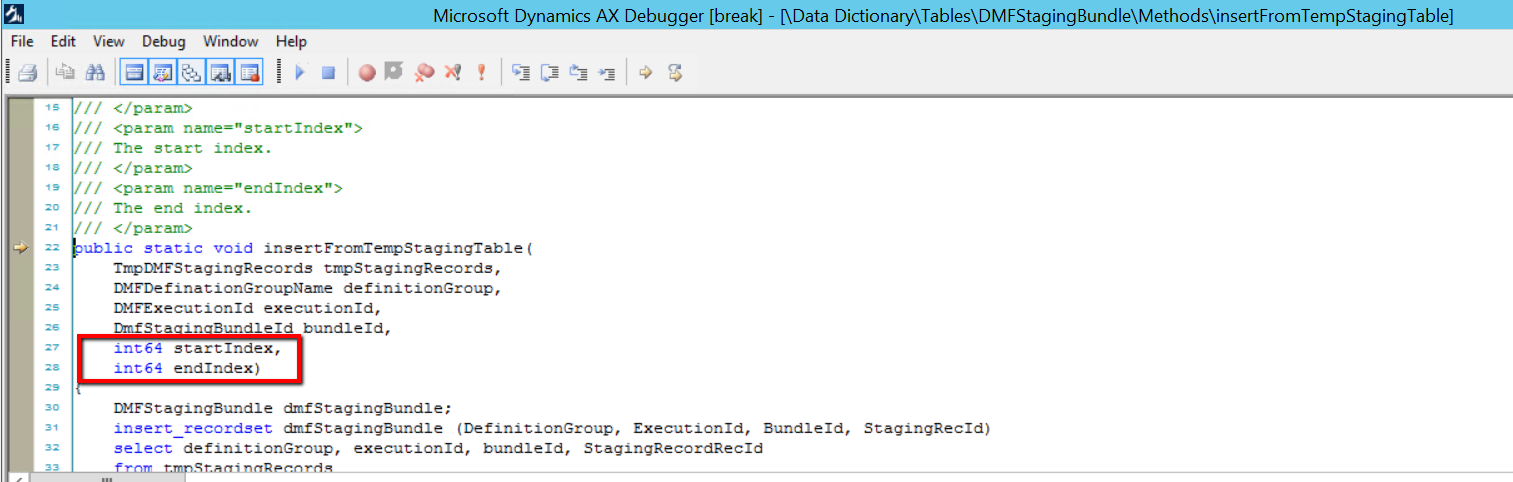Click 'insertFromTempStagingTable' in the method signature
The height and width of the screenshot is (482, 1513).
[x=394, y=248]
